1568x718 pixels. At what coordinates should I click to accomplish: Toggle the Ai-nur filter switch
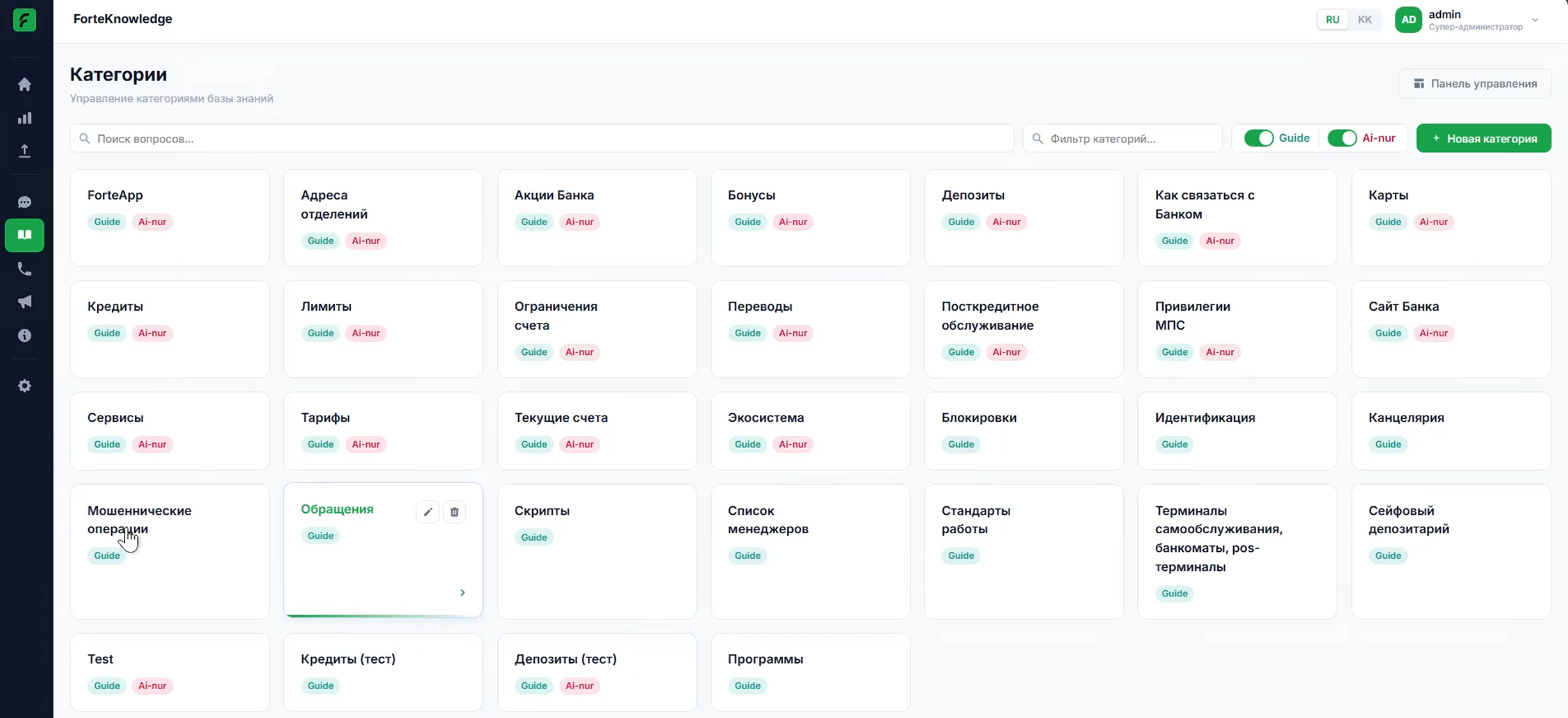coord(1342,138)
